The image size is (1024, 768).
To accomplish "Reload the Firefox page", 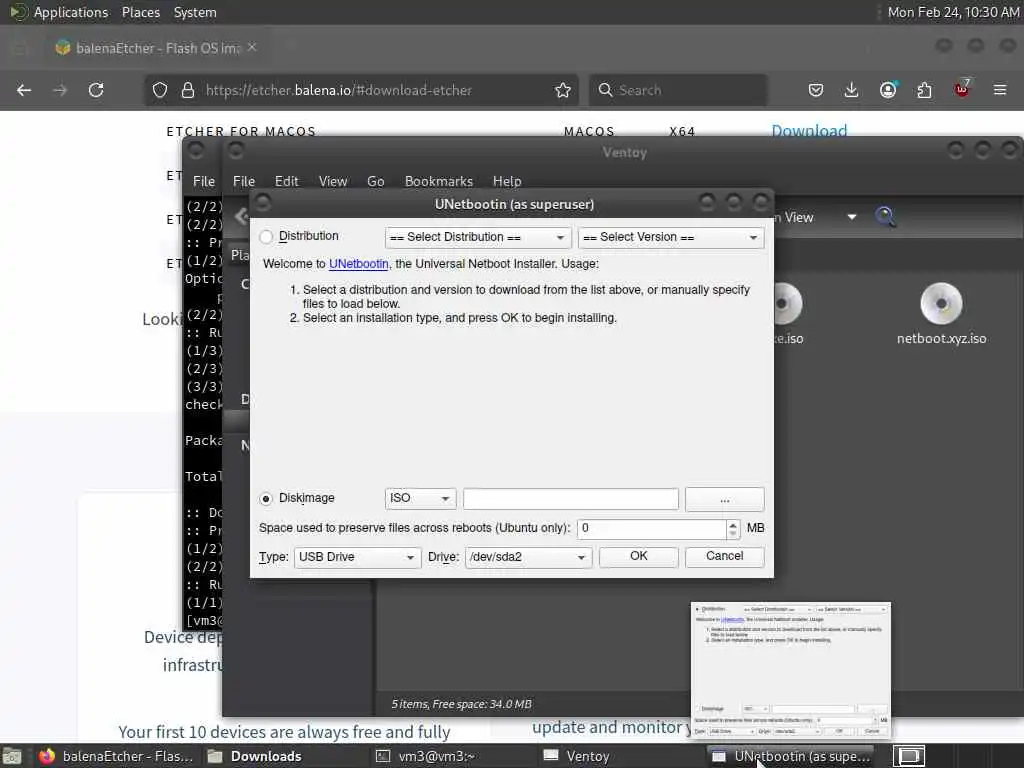I will (96, 90).
